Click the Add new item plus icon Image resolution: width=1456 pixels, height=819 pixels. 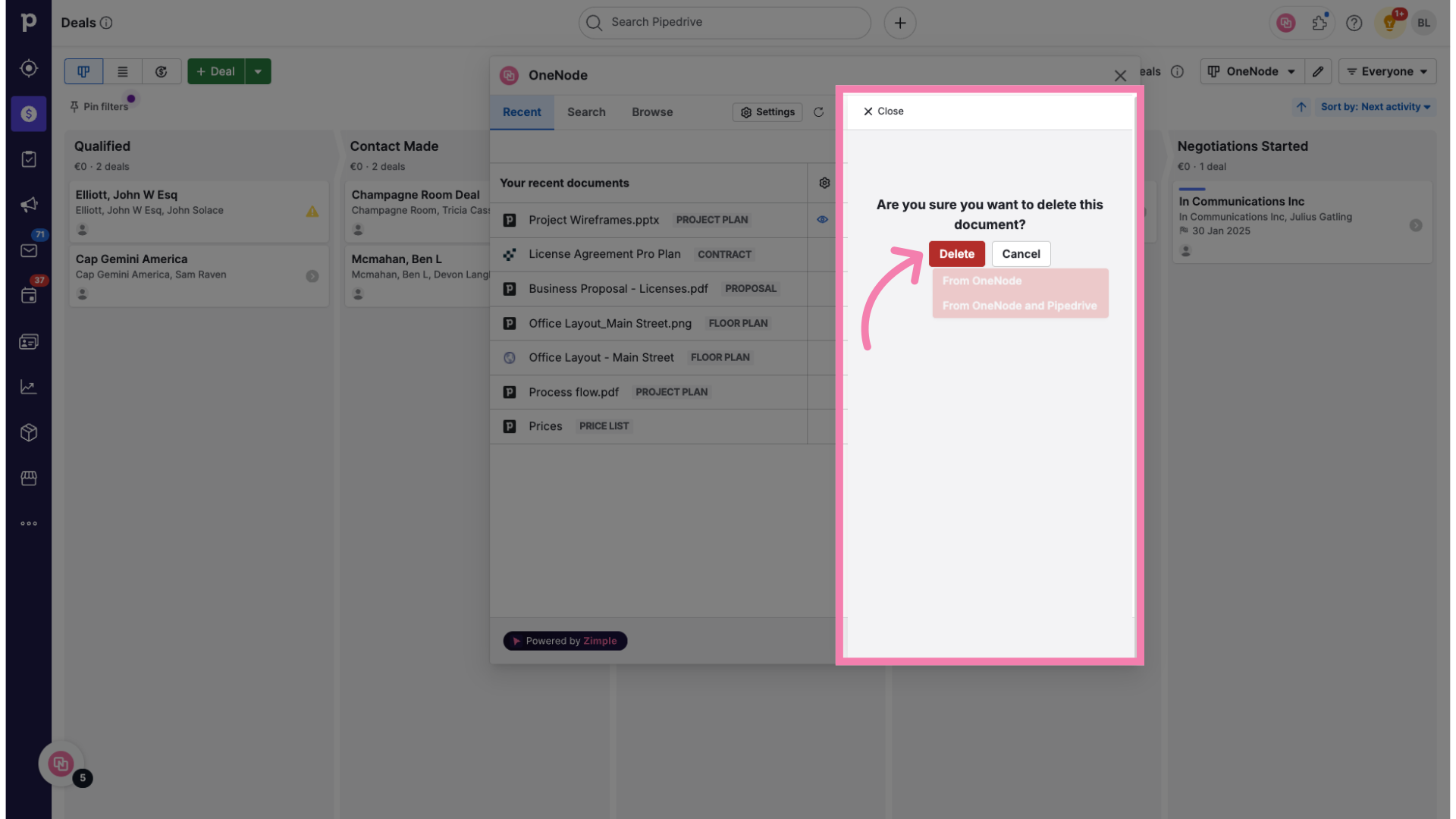[x=899, y=23]
